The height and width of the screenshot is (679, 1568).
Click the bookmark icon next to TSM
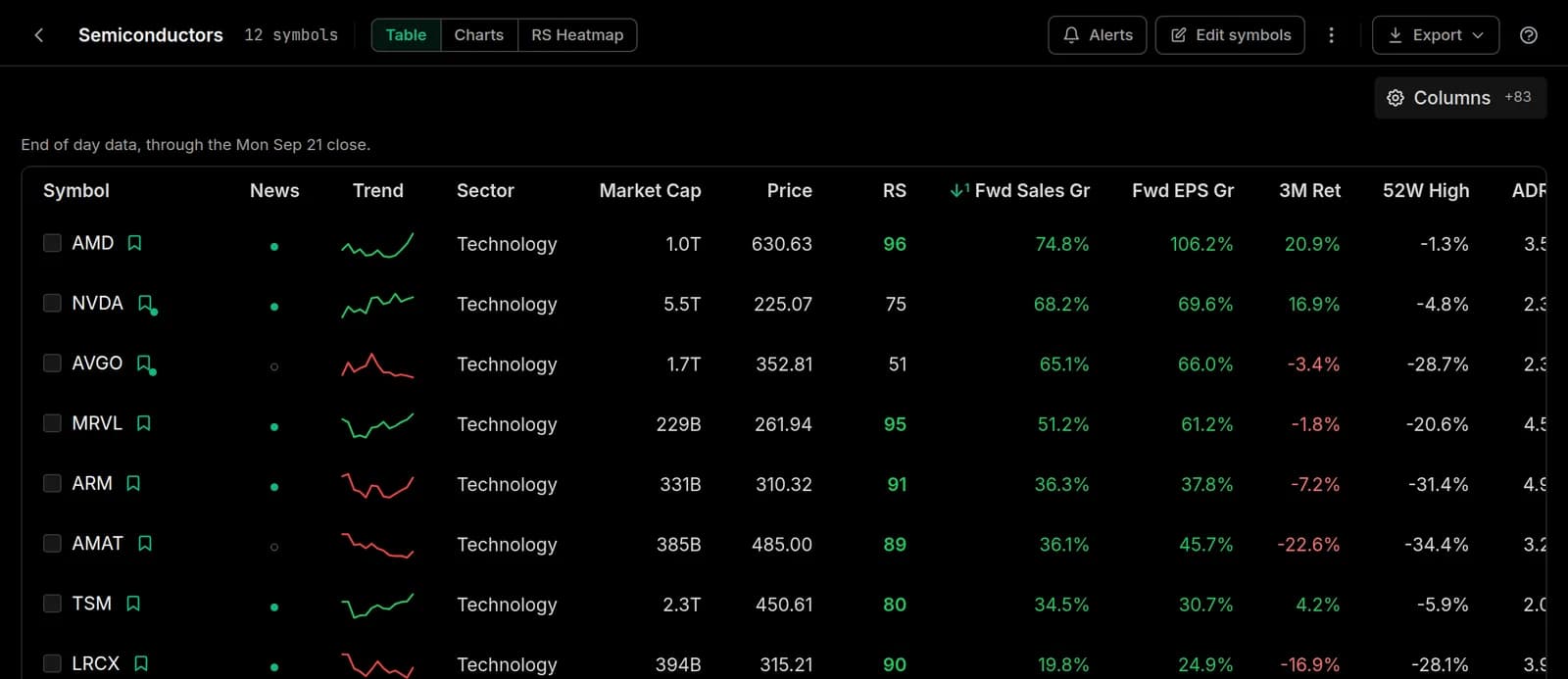coord(133,604)
